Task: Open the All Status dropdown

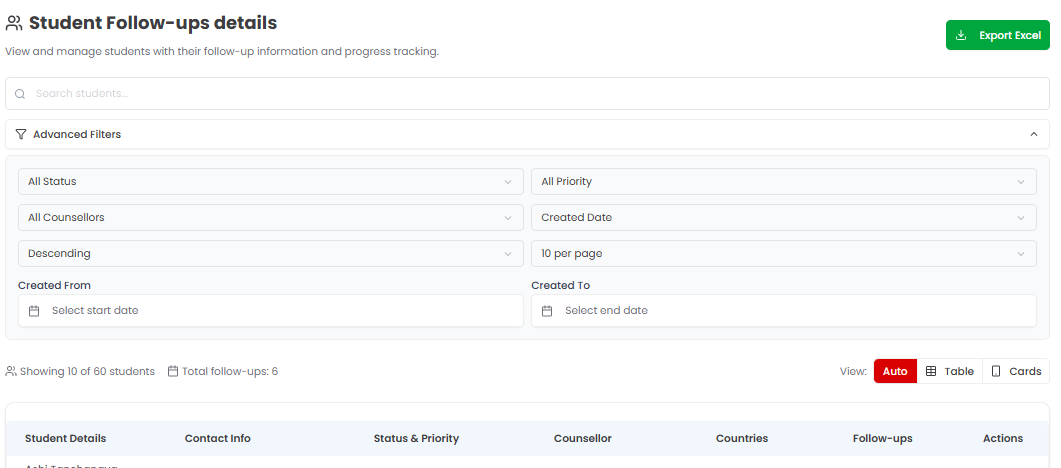Action: click(270, 182)
